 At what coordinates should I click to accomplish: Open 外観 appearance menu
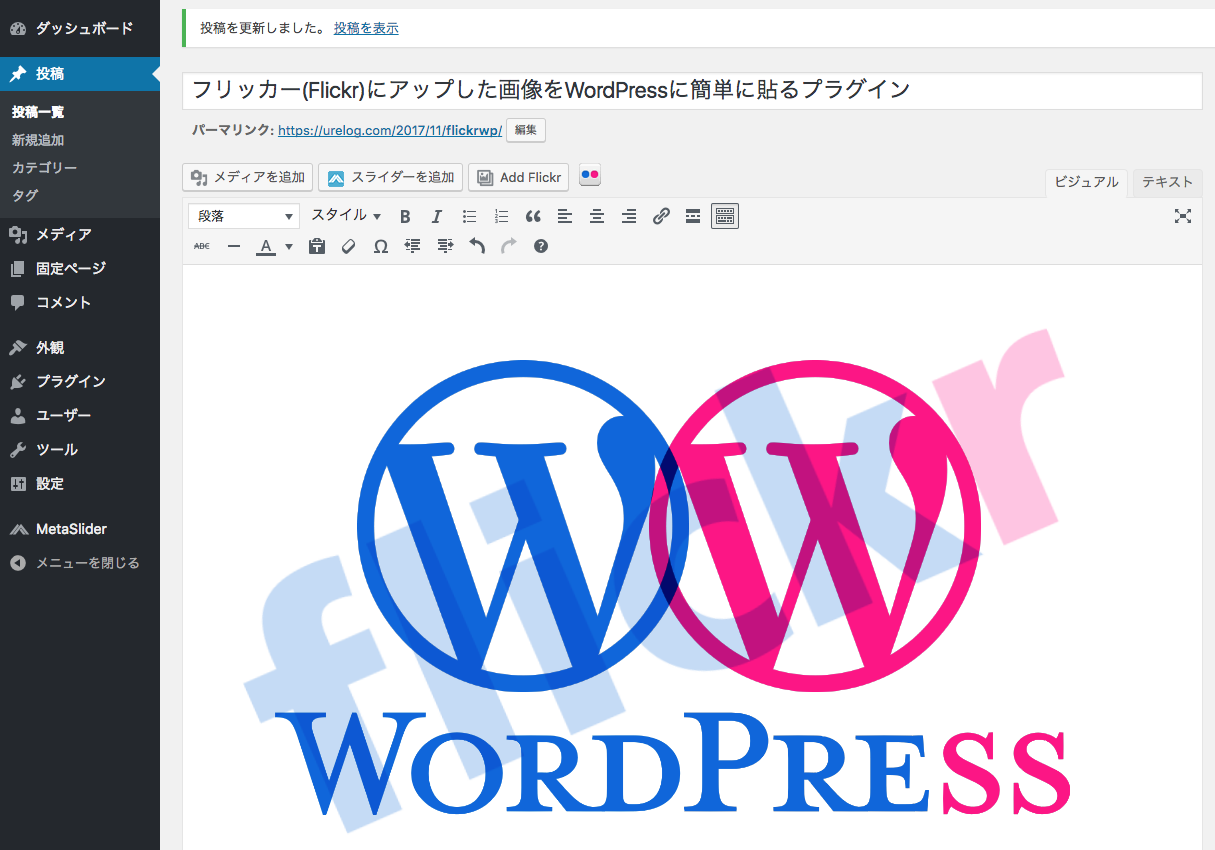pyautogui.click(x=80, y=348)
